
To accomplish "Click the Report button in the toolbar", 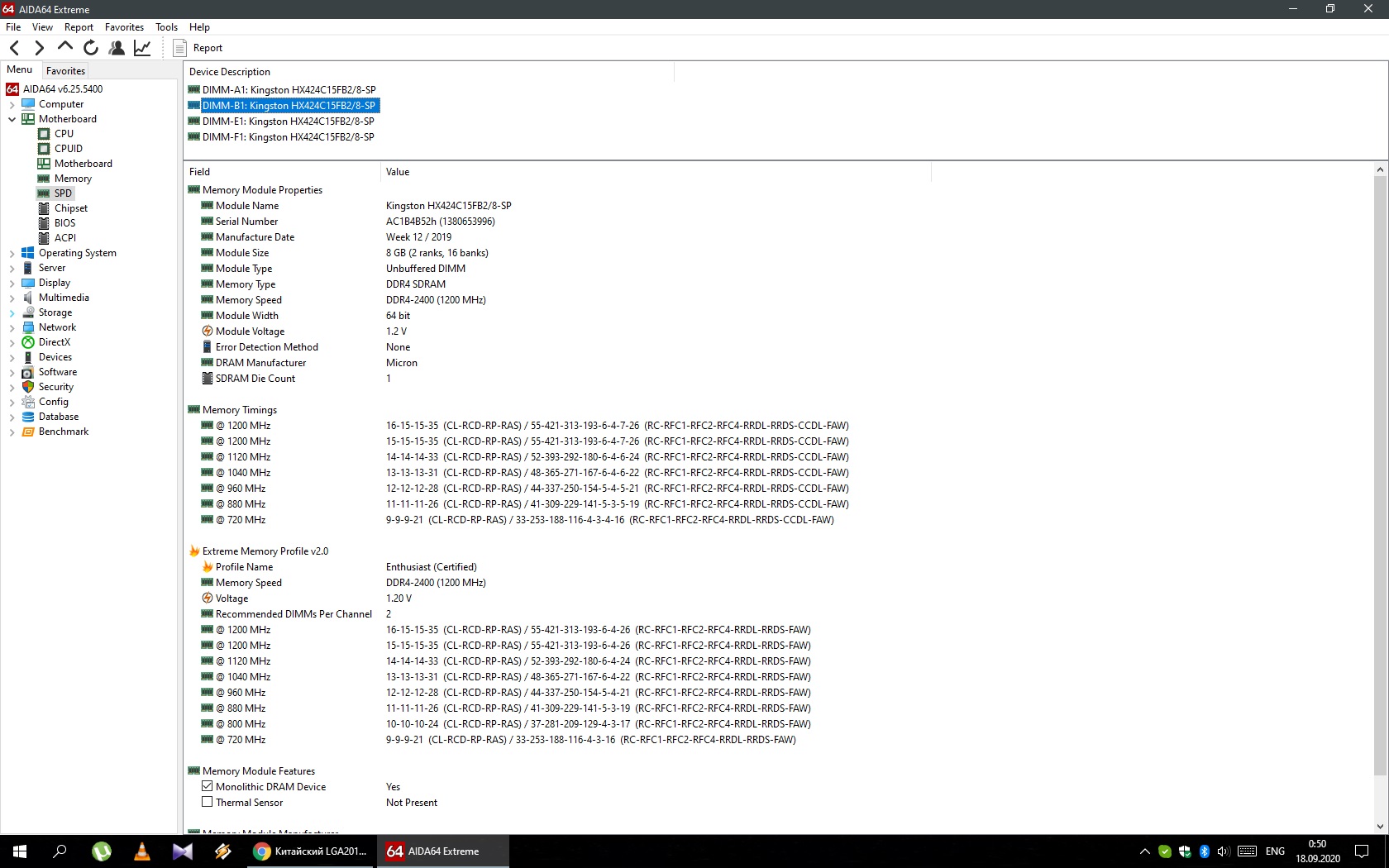I will 198,48.
